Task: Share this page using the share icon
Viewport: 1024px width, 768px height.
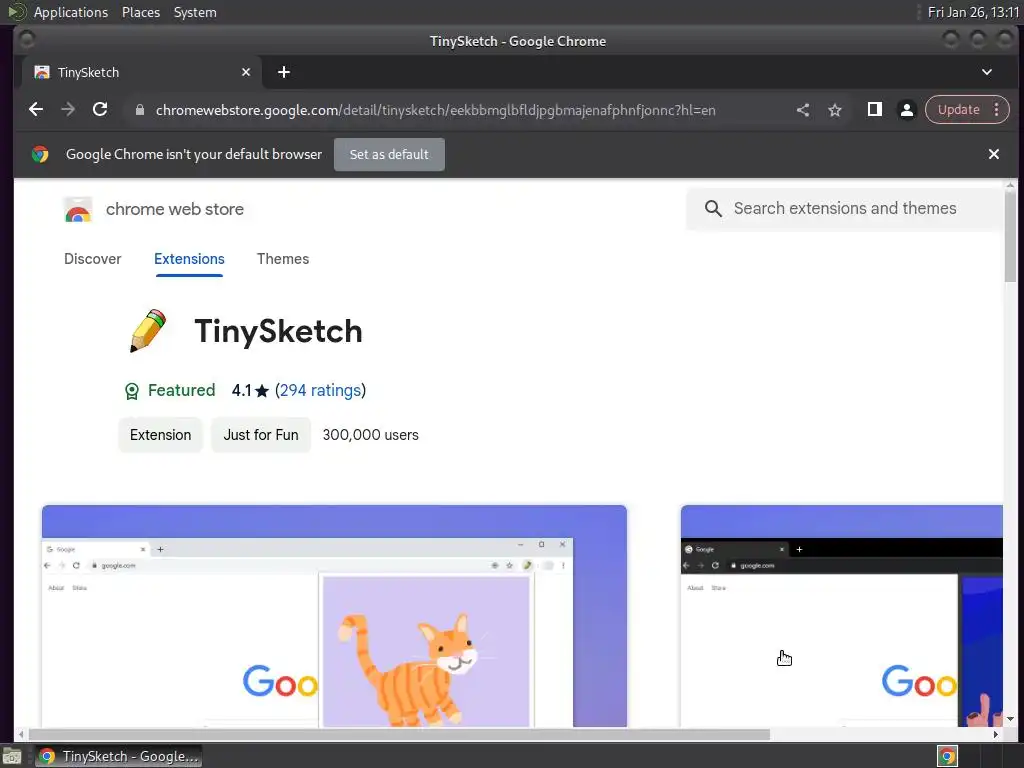Action: pyautogui.click(x=803, y=110)
